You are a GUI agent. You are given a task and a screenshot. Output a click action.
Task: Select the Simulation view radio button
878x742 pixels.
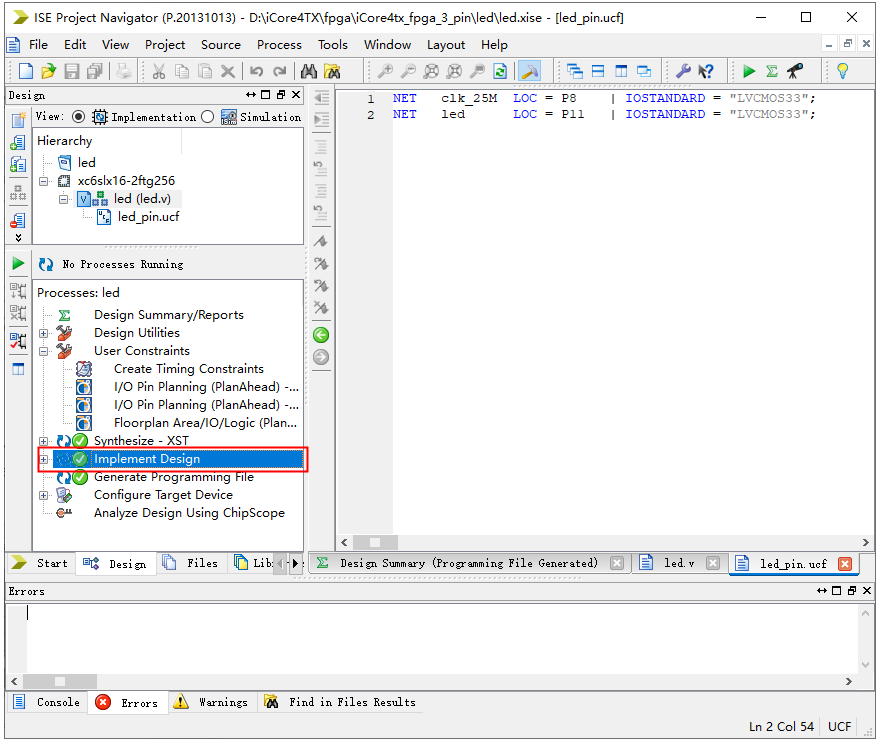coord(208,117)
